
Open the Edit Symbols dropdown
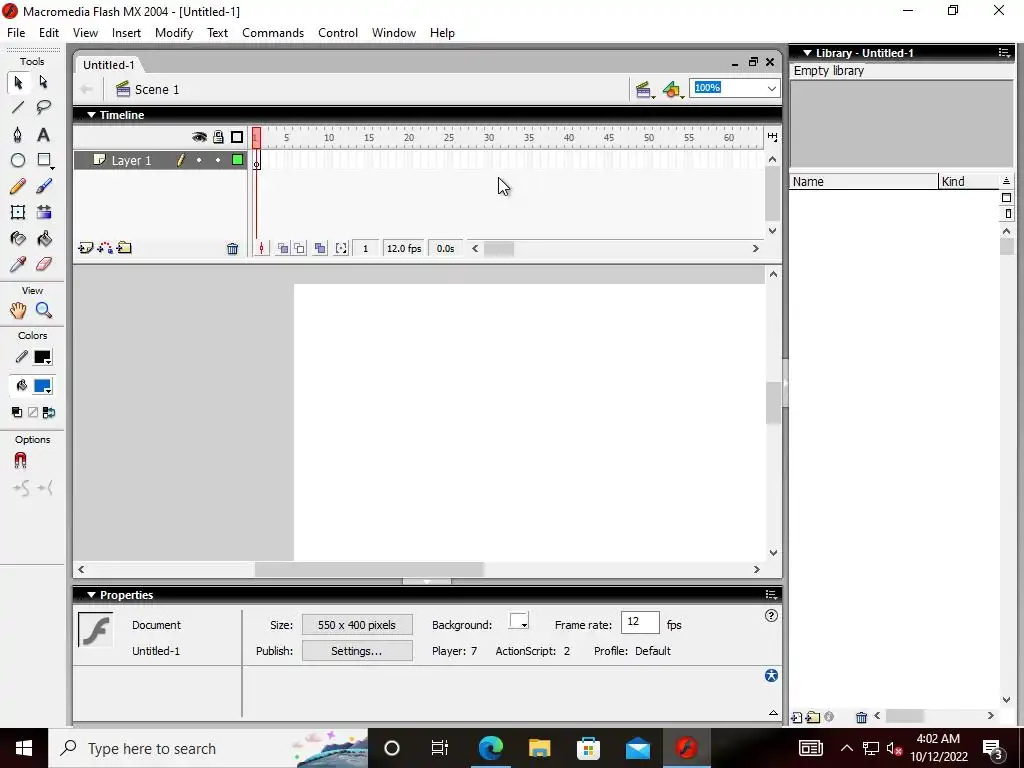(x=673, y=89)
